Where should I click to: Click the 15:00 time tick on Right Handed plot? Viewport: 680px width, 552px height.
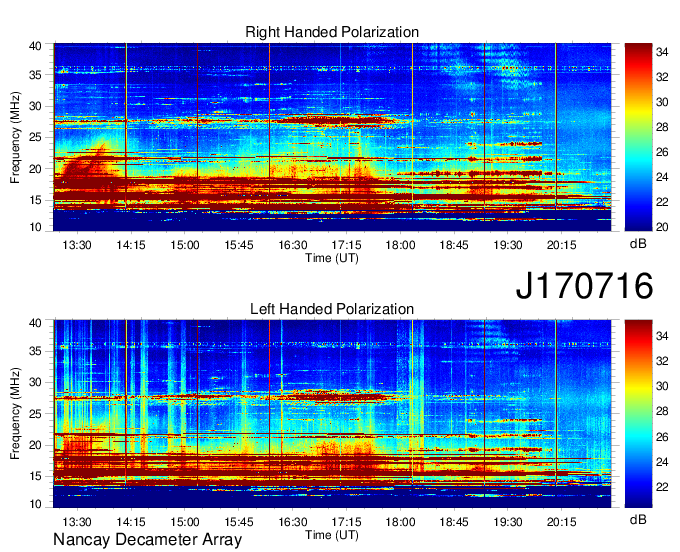pyautogui.click(x=185, y=245)
